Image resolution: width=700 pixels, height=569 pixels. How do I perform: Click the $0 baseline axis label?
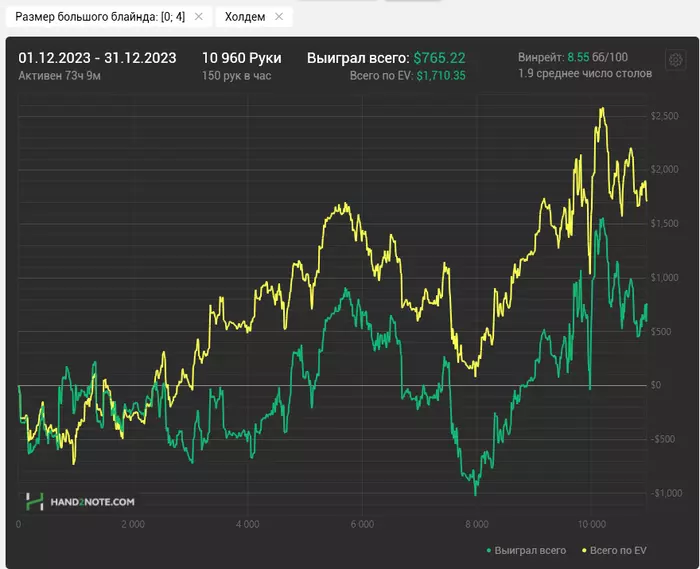pyautogui.click(x=656, y=385)
